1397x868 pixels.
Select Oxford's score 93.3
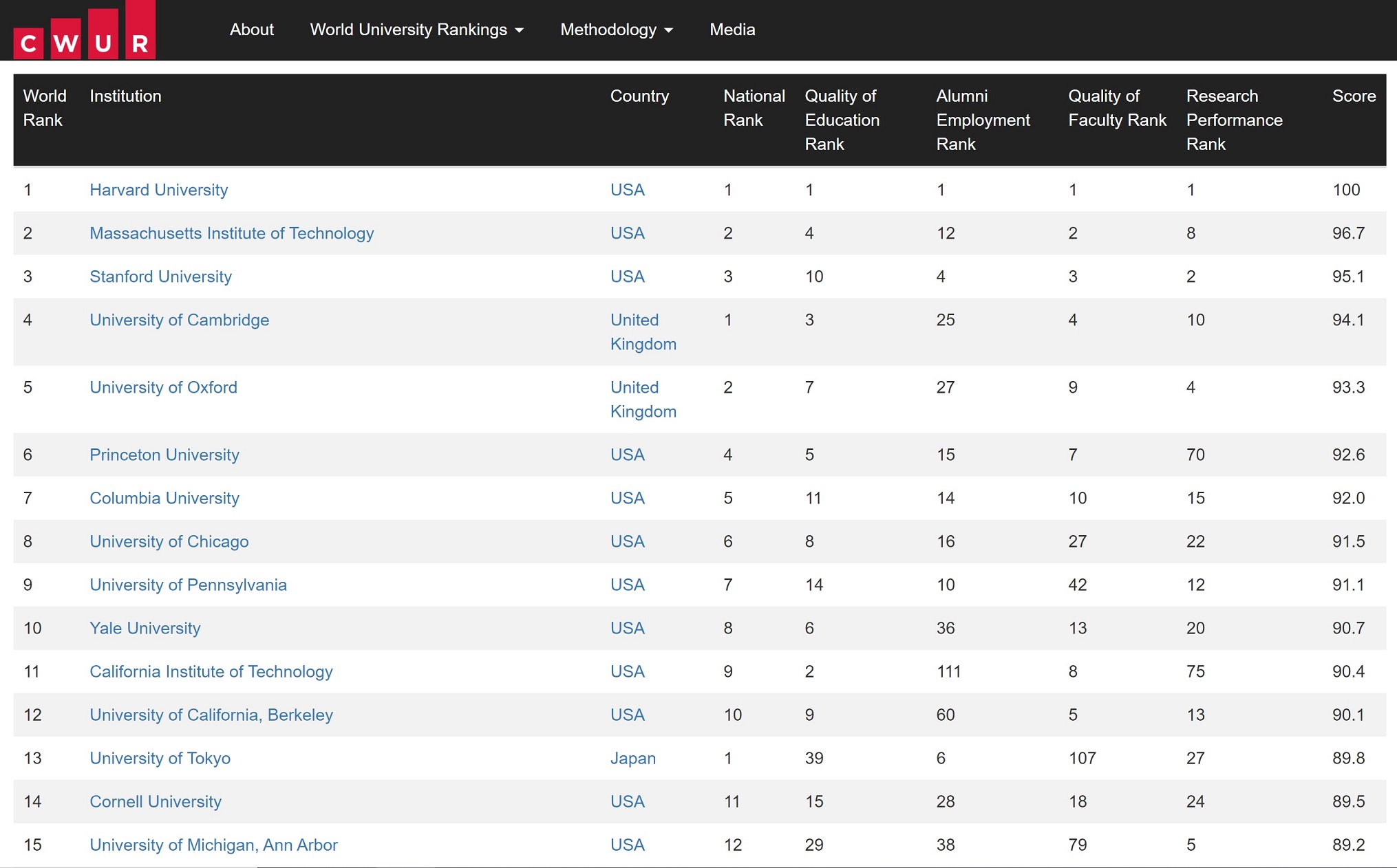(x=1349, y=387)
